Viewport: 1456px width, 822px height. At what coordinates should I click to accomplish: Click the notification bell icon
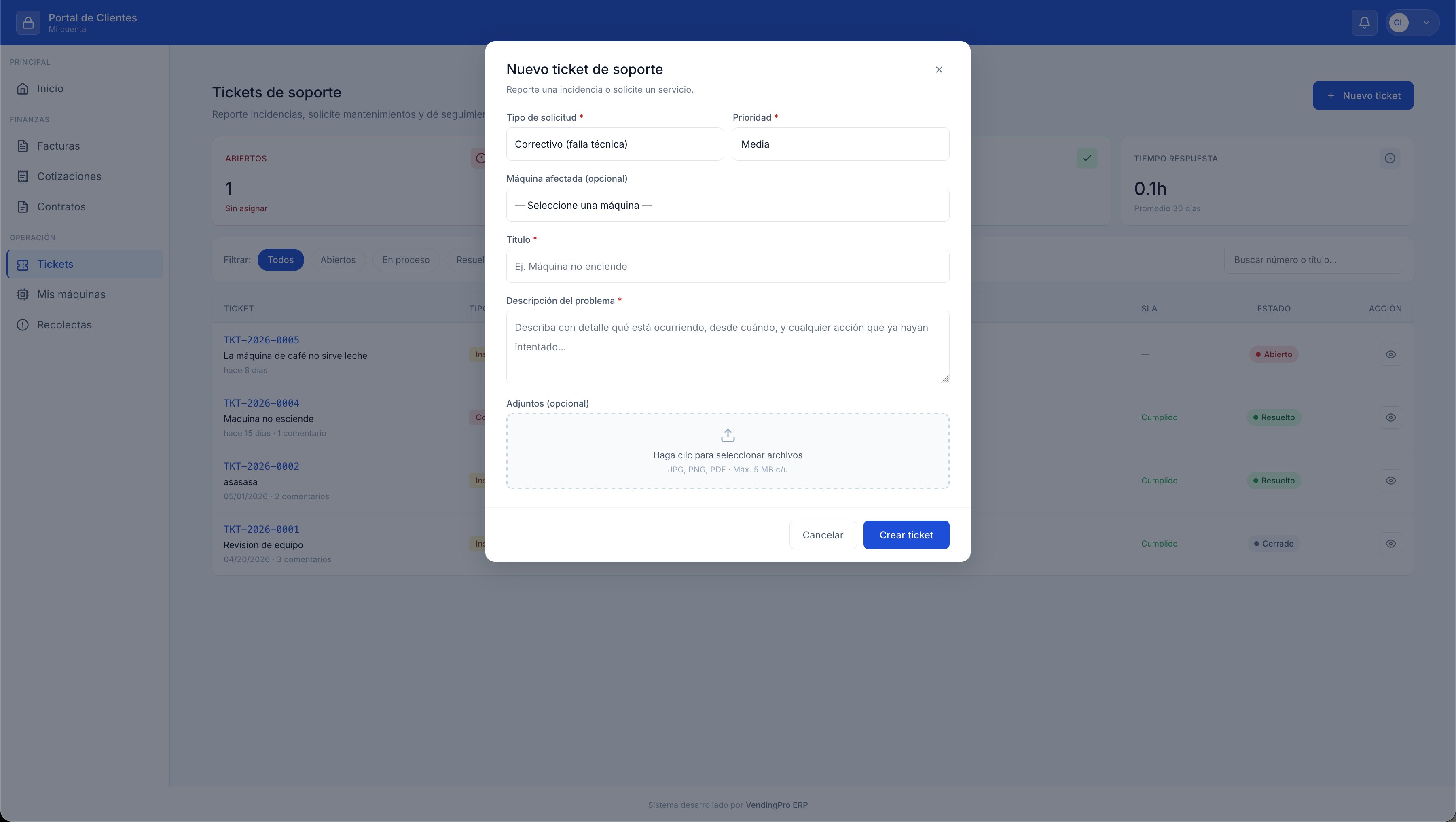tap(1365, 23)
